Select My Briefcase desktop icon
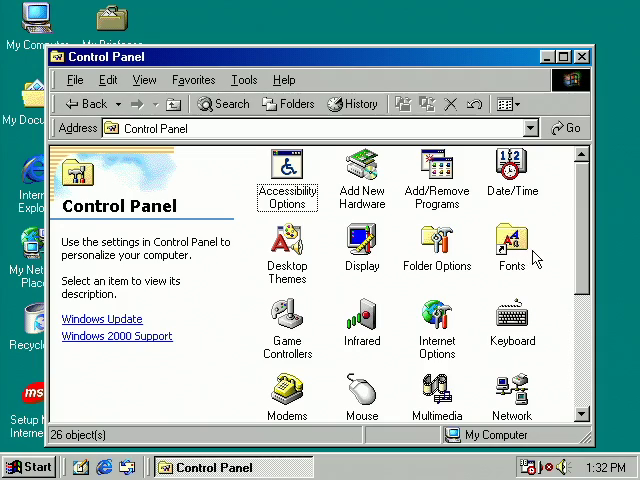640x480 pixels. tap(112, 26)
